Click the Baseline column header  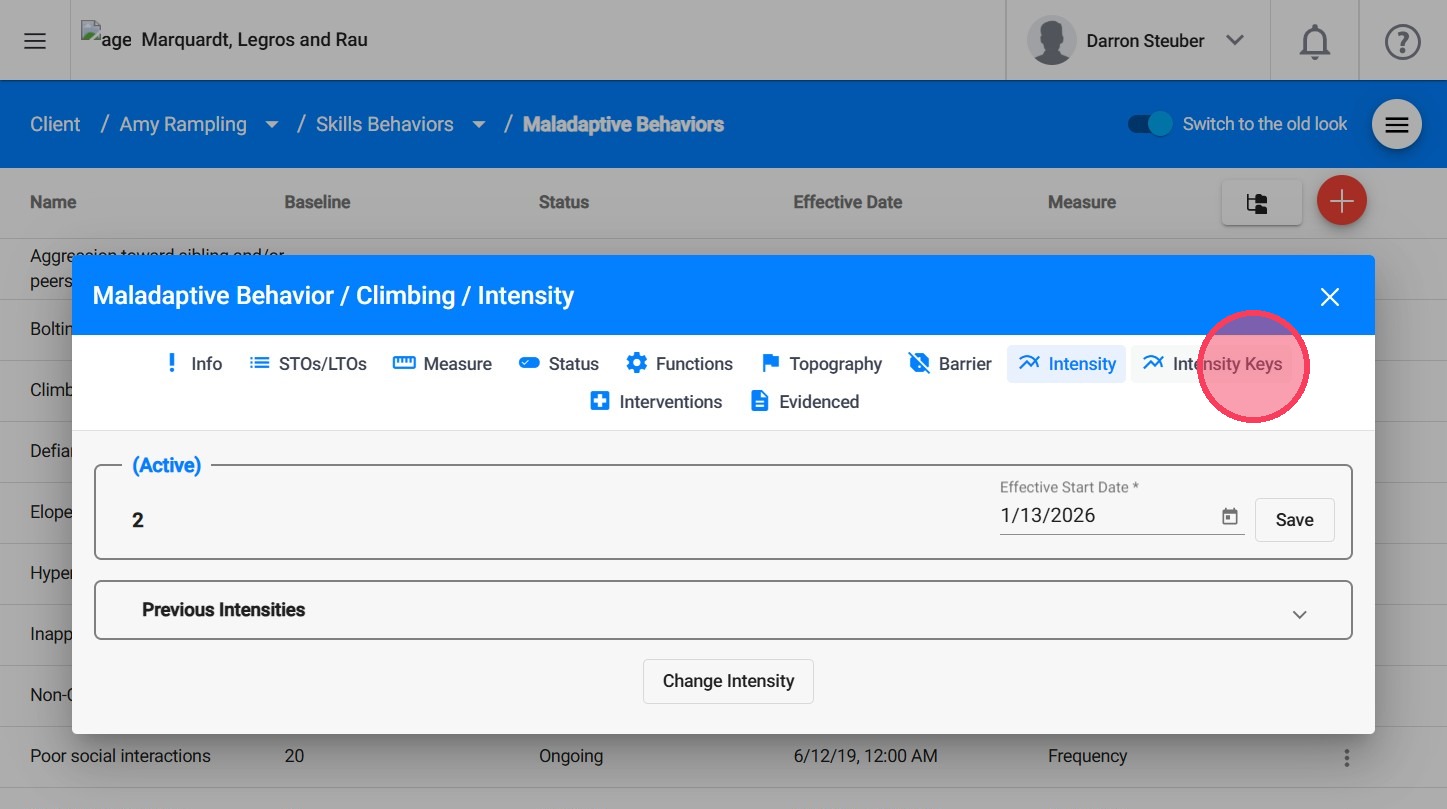tap(317, 202)
